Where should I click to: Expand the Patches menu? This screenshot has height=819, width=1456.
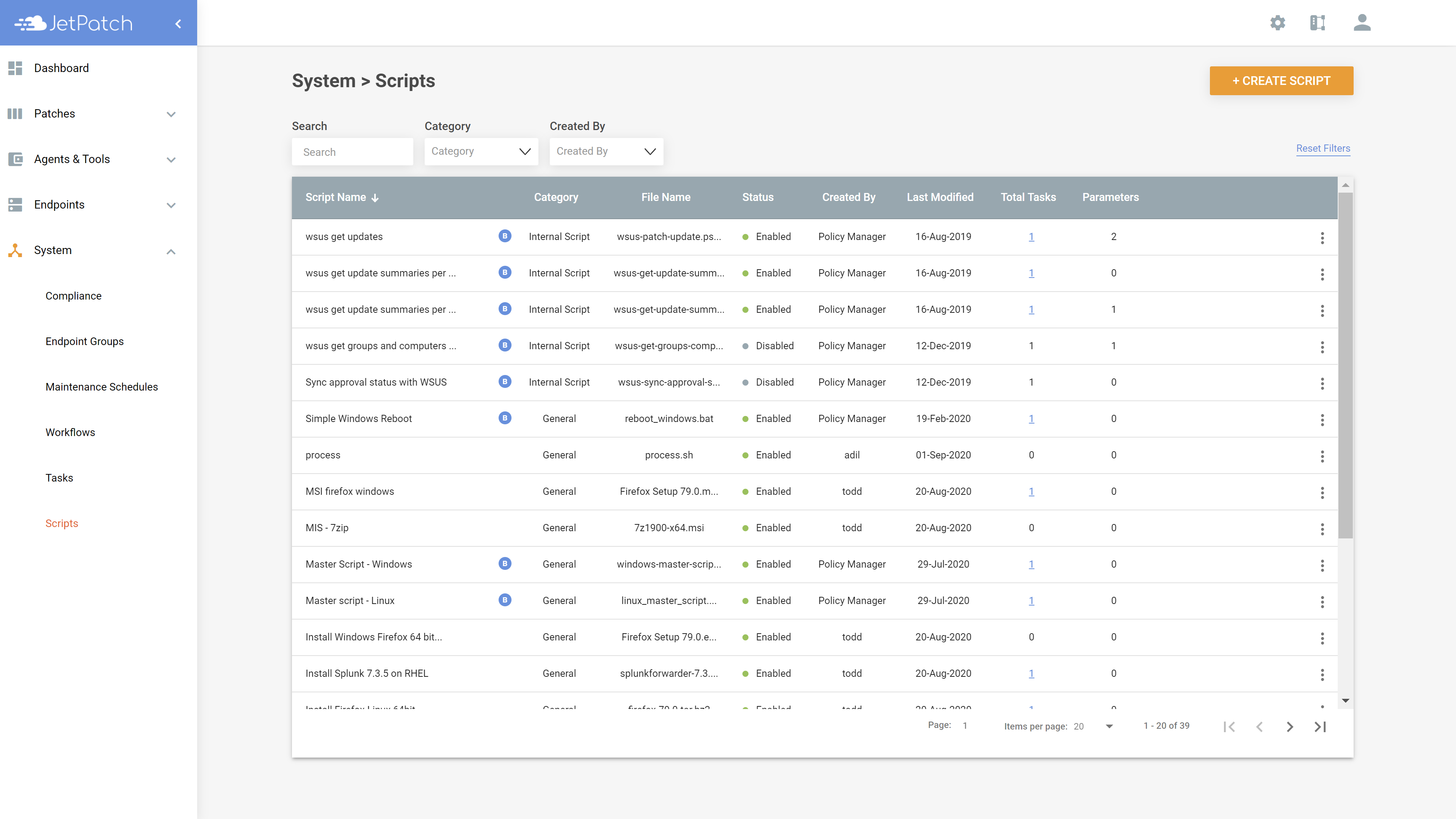coord(171,114)
